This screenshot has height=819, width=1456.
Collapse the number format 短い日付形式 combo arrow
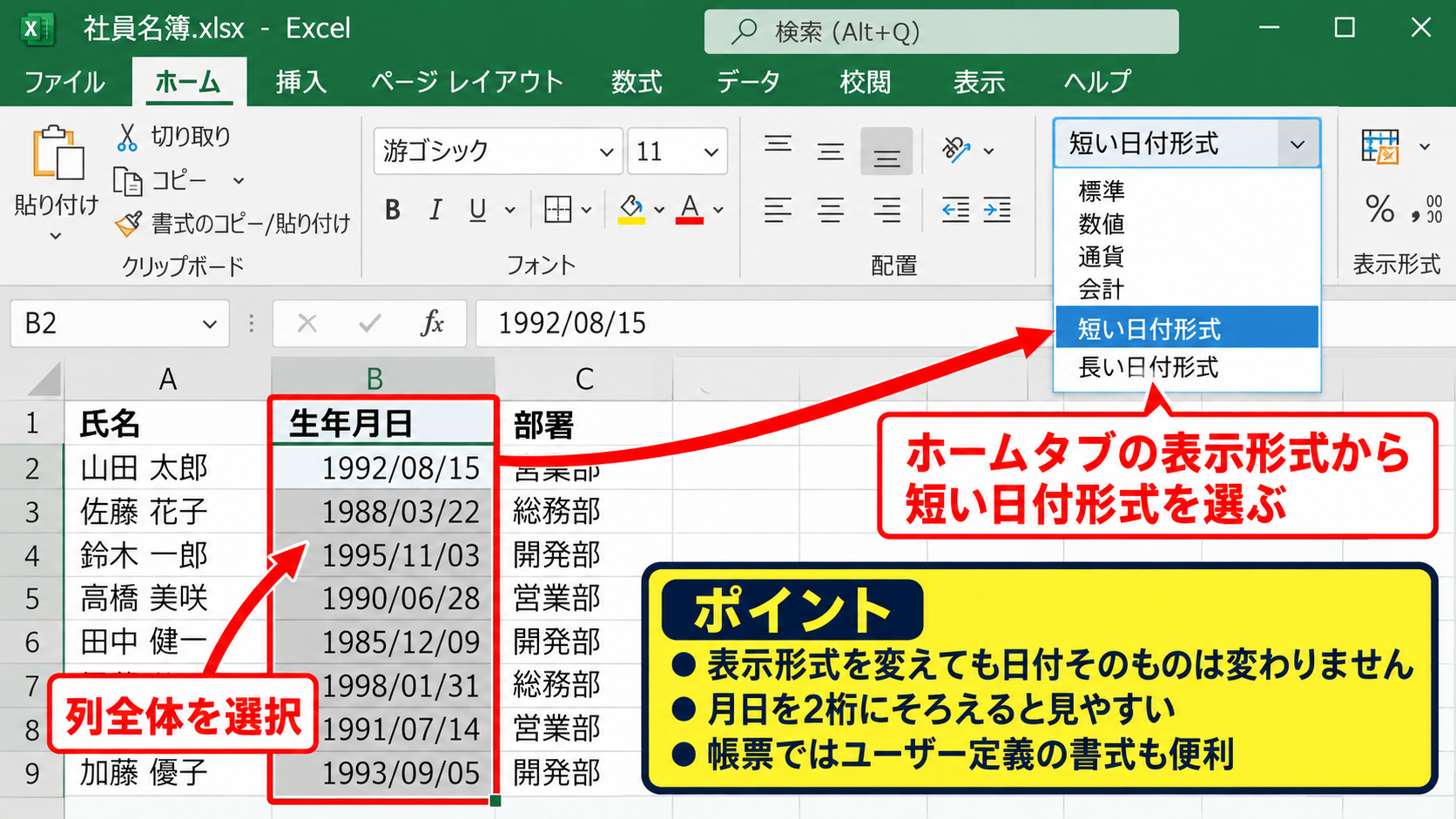pos(1298,144)
